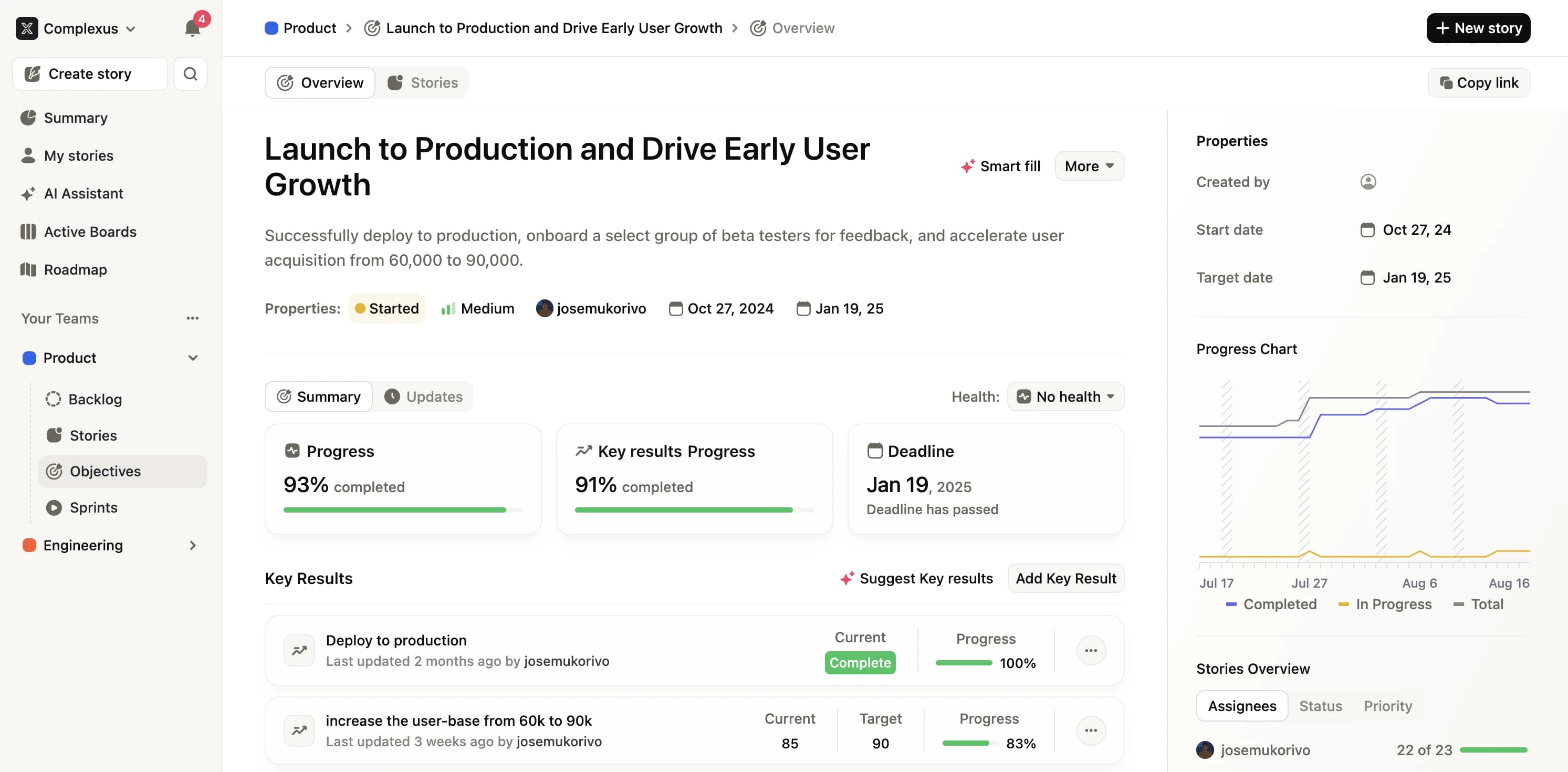Expand the More options dropdown
The image size is (1568, 772).
1089,166
